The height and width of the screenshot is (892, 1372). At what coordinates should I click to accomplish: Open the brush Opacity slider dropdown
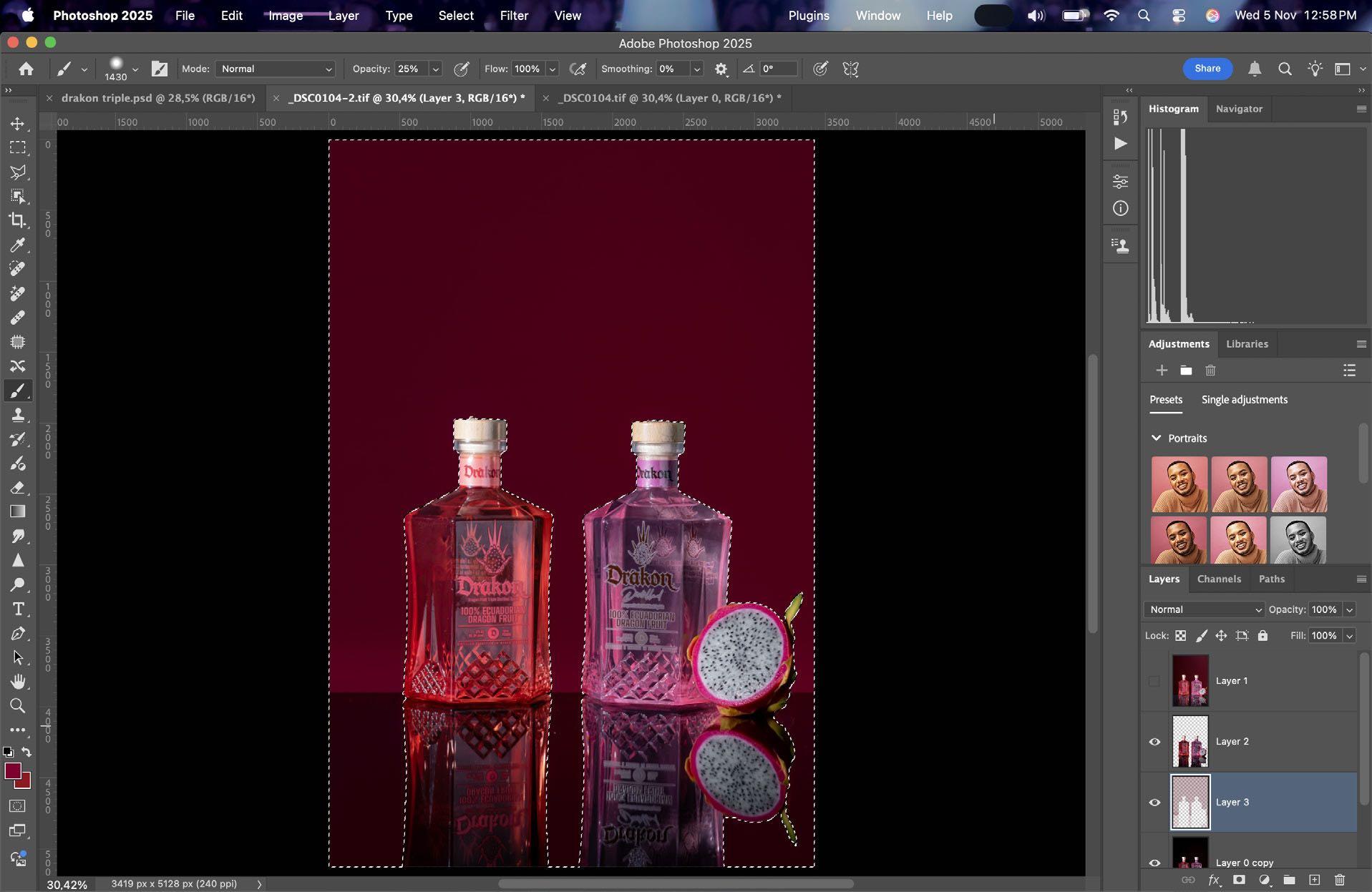tap(435, 69)
